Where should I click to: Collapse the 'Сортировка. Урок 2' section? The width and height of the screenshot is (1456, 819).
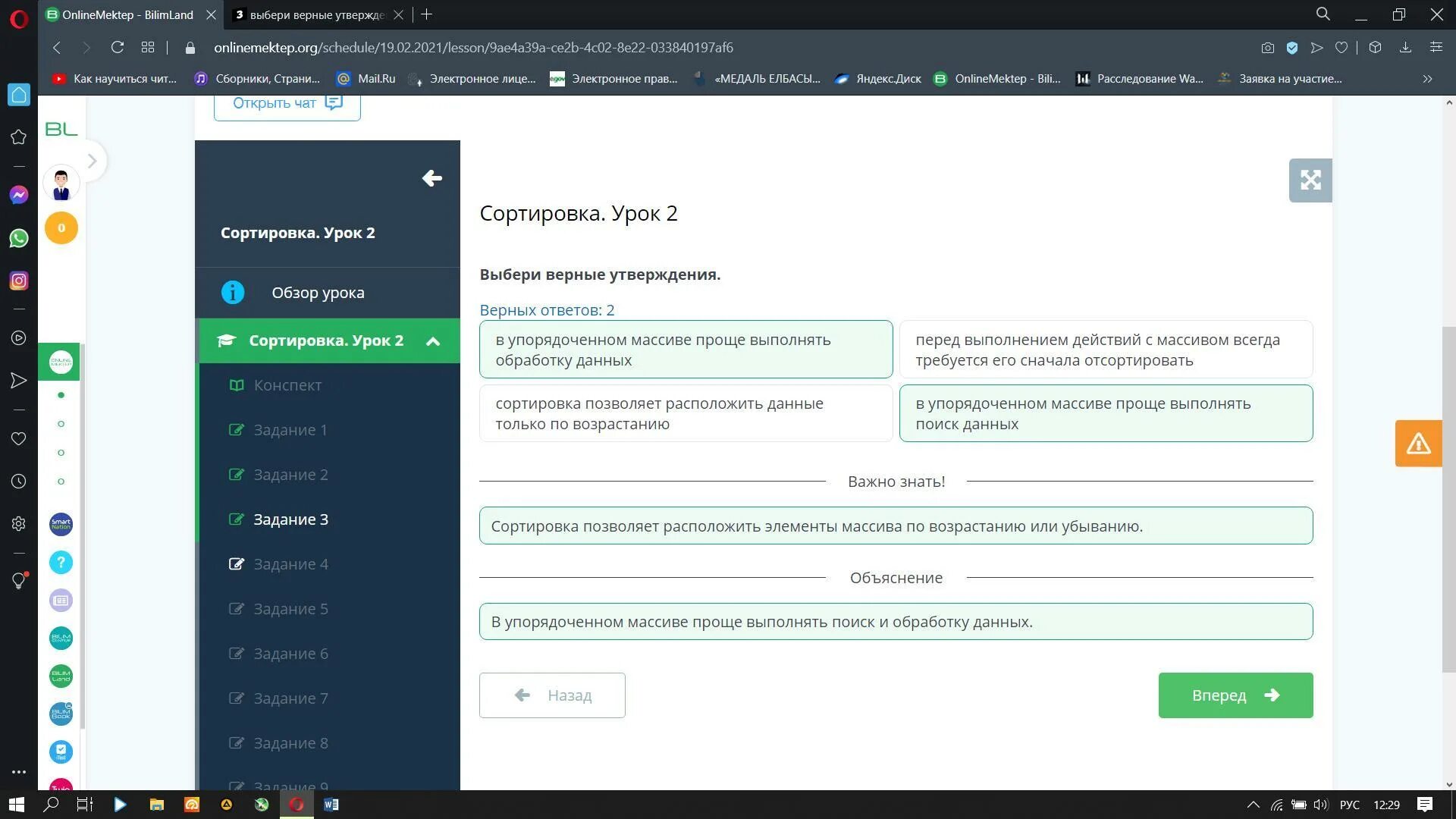click(x=433, y=341)
